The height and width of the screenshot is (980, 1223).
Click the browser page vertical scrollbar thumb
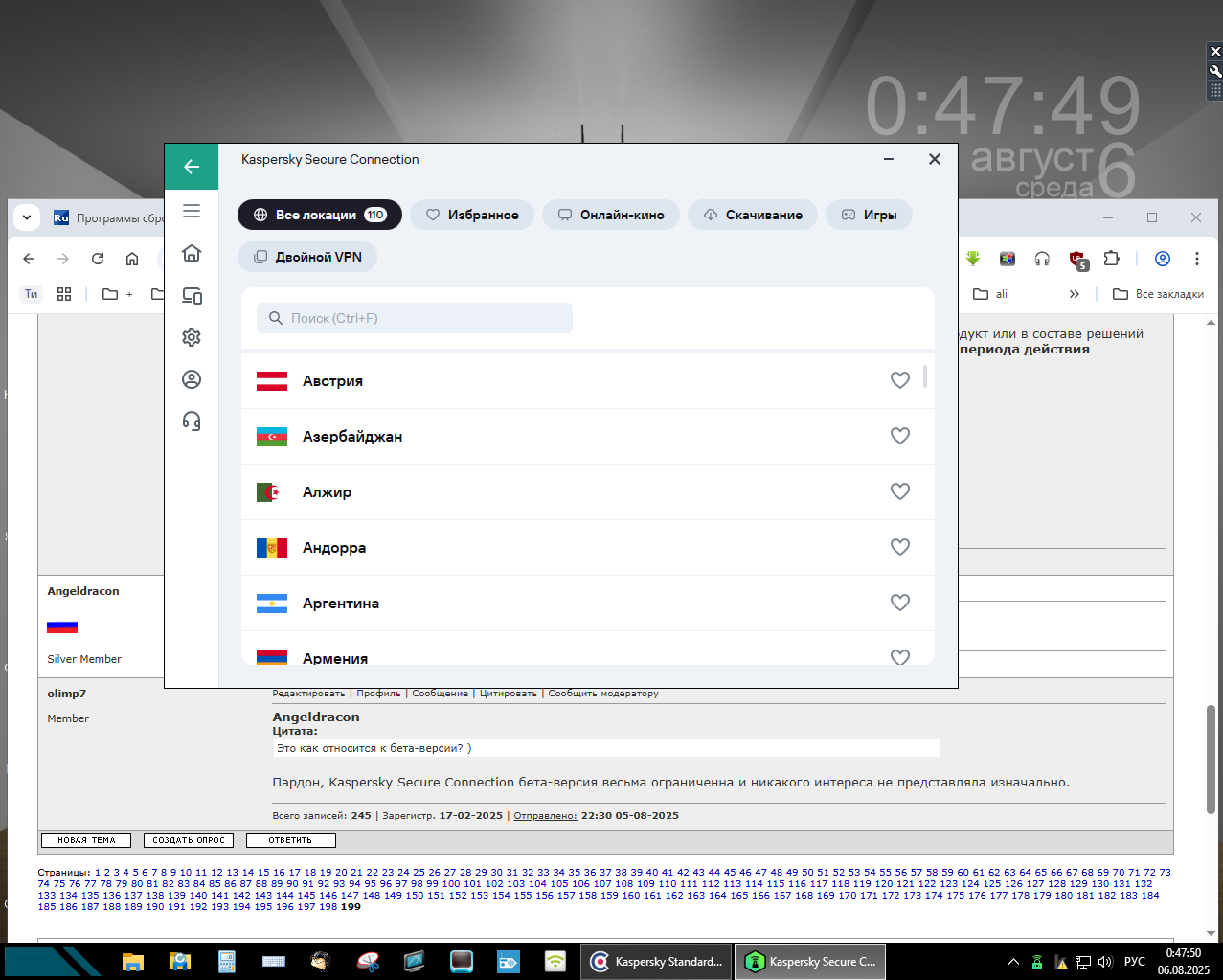(1211, 760)
